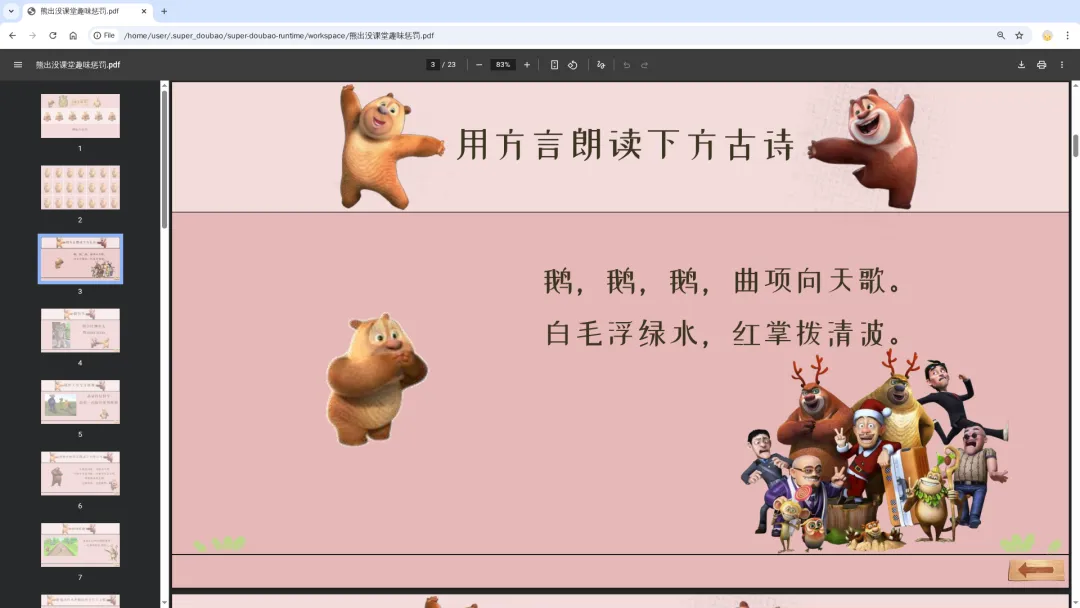Click the browser zoom magnifier icon
This screenshot has height=608, width=1080.
[x=1001, y=35]
